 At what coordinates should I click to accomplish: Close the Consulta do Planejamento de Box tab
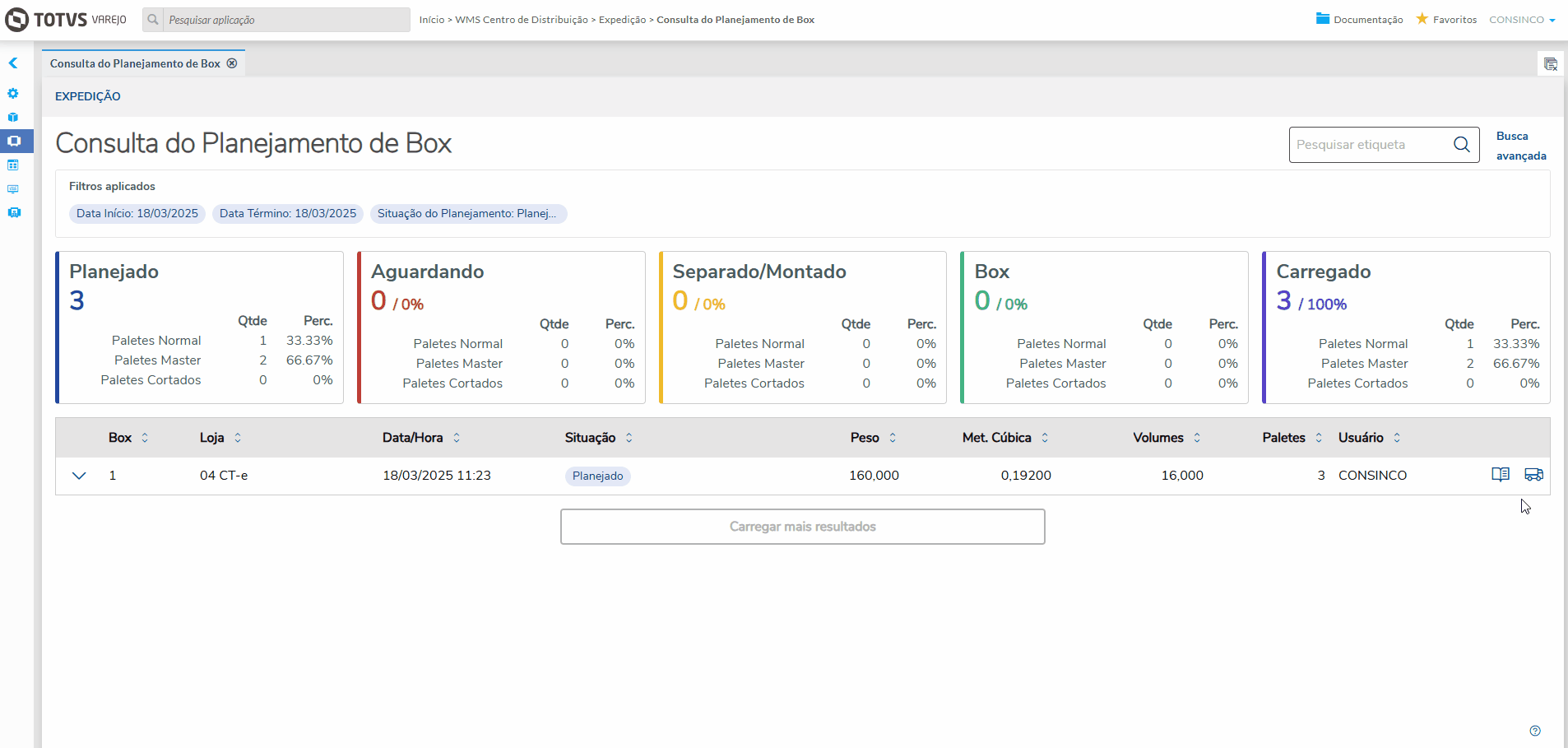232,63
